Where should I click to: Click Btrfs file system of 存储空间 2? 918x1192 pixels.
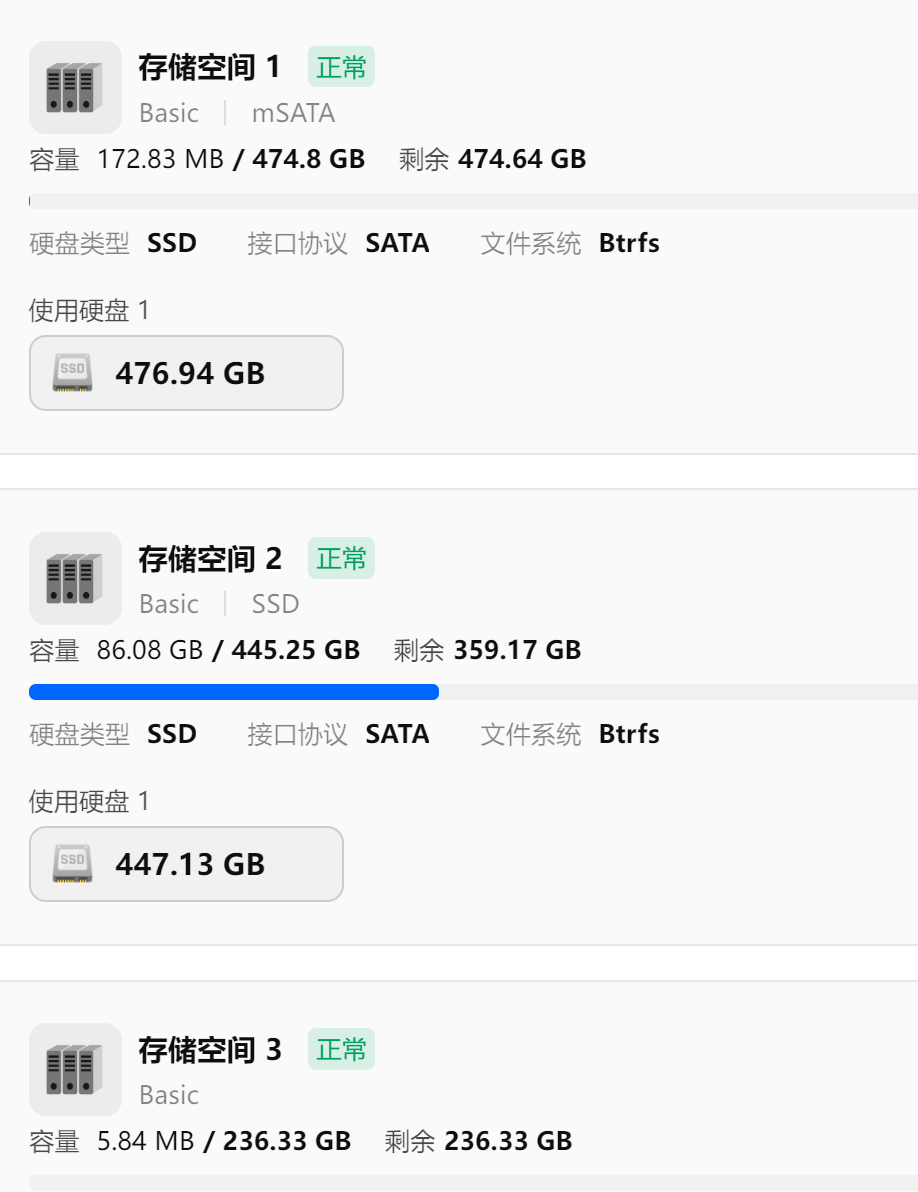[x=629, y=734]
